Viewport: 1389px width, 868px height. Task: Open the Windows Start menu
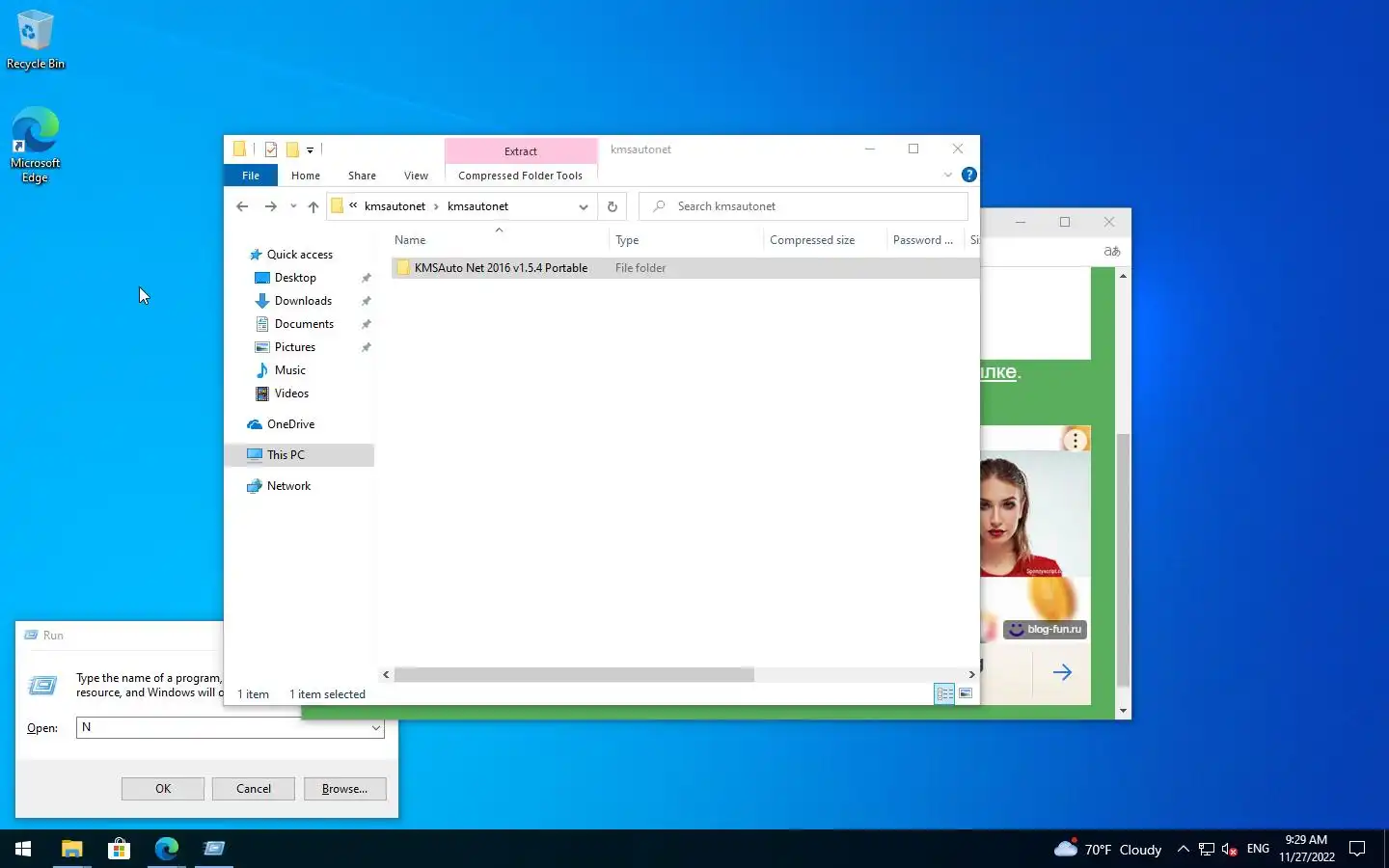[x=23, y=849]
